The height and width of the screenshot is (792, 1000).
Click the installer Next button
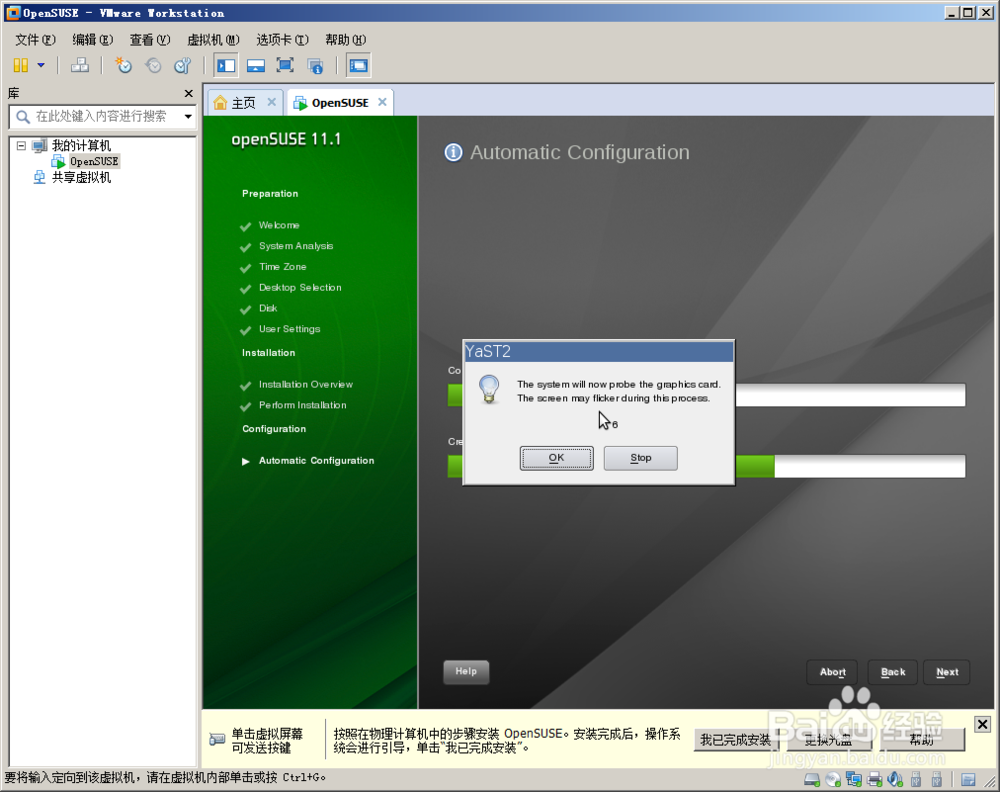click(x=947, y=672)
